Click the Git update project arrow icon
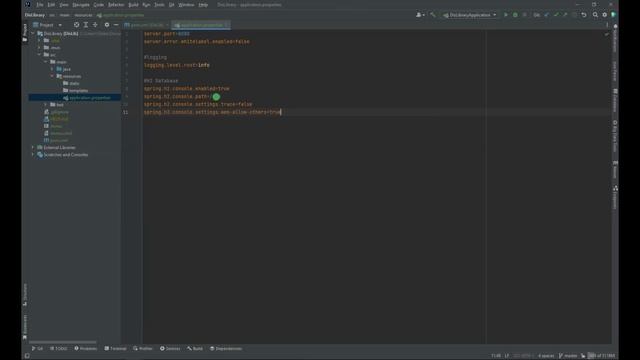This screenshot has height=360, width=640. coord(547,15)
